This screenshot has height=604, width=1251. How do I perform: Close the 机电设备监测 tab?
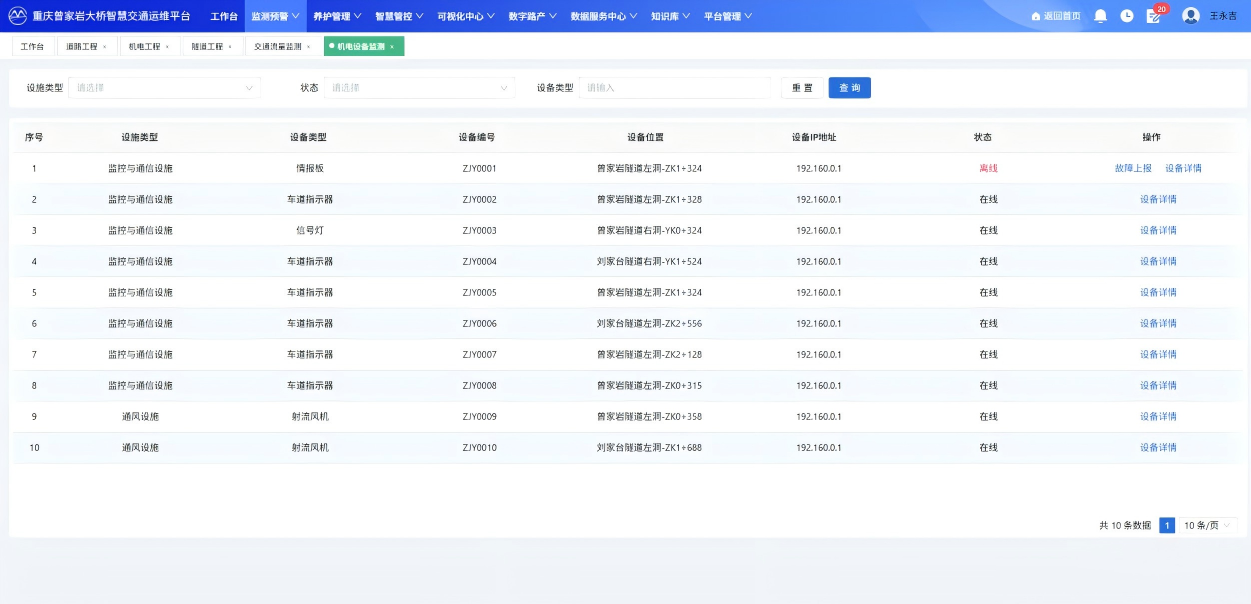point(392,47)
